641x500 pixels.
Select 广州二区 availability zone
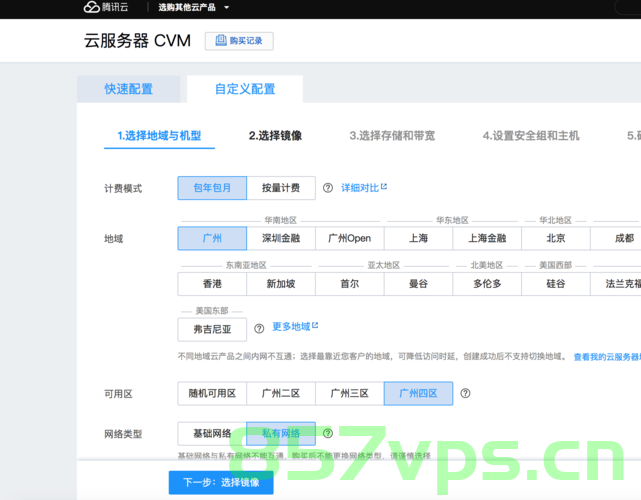[281, 393]
